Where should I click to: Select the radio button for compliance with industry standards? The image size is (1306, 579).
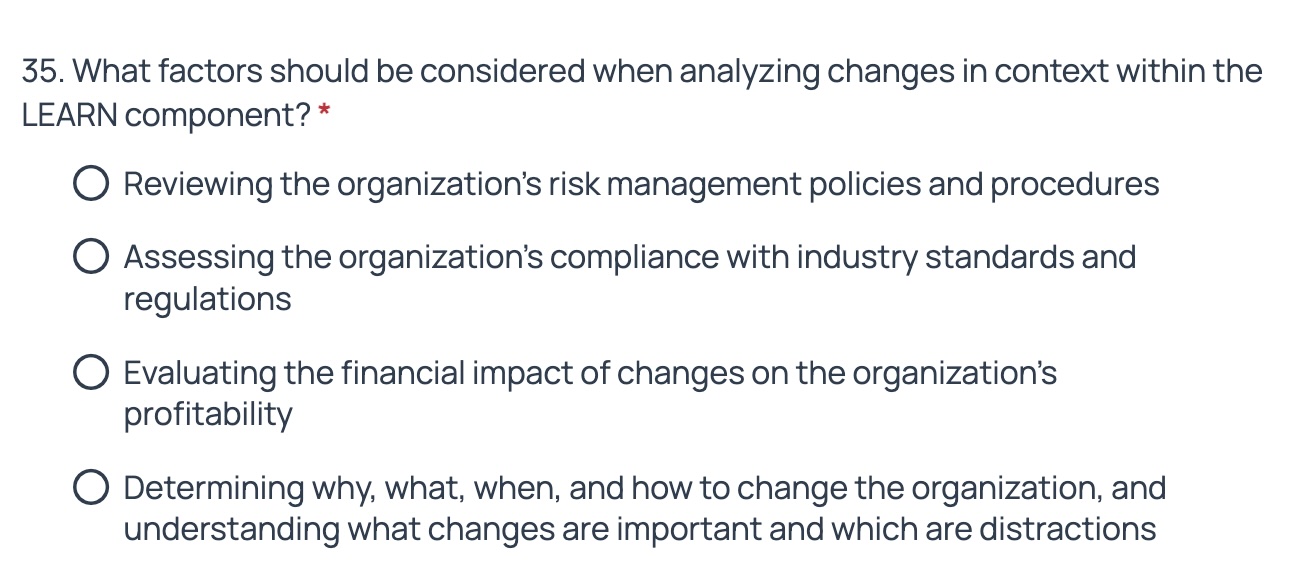92,256
